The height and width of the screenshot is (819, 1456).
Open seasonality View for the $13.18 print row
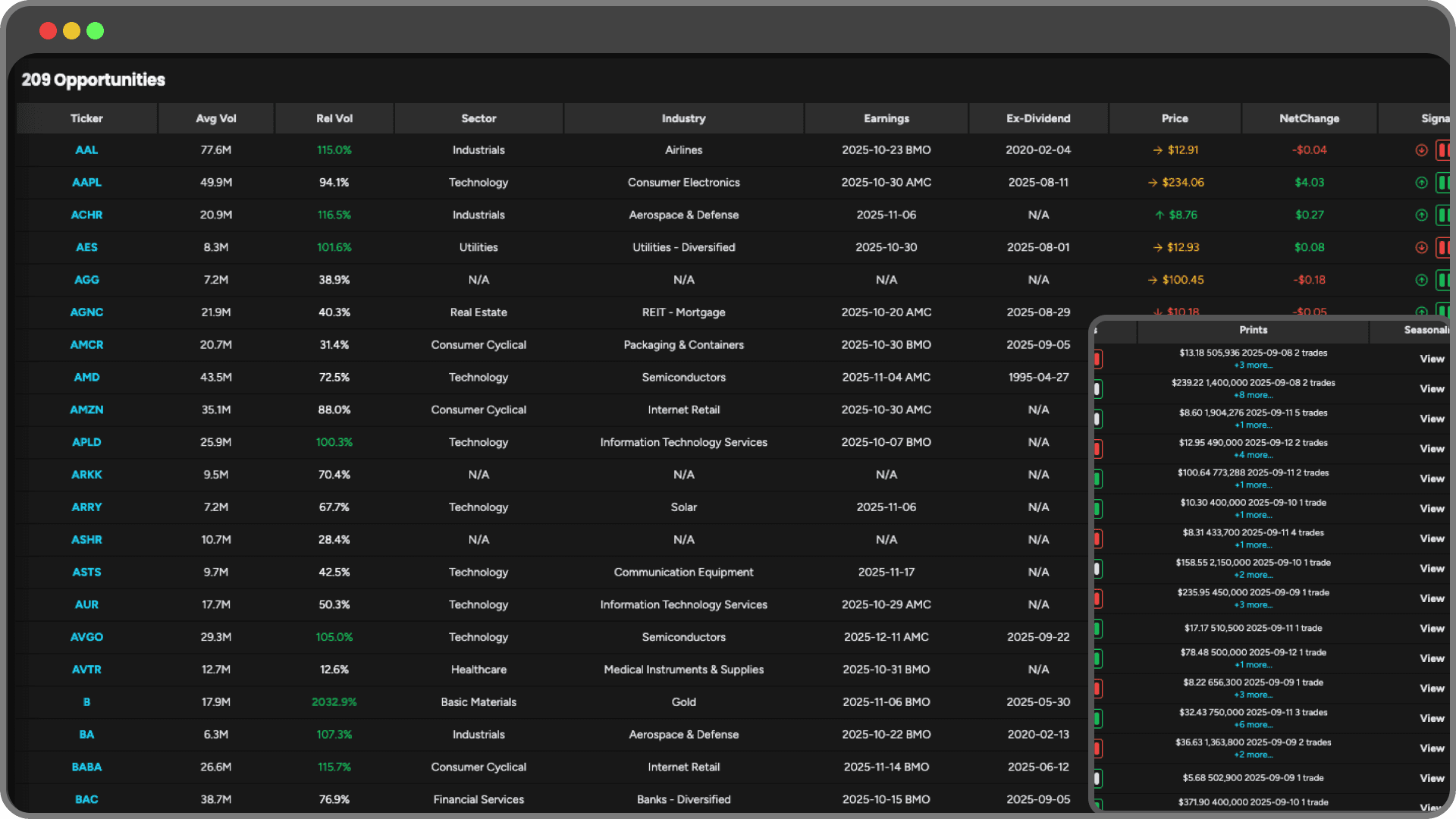[x=1432, y=359]
